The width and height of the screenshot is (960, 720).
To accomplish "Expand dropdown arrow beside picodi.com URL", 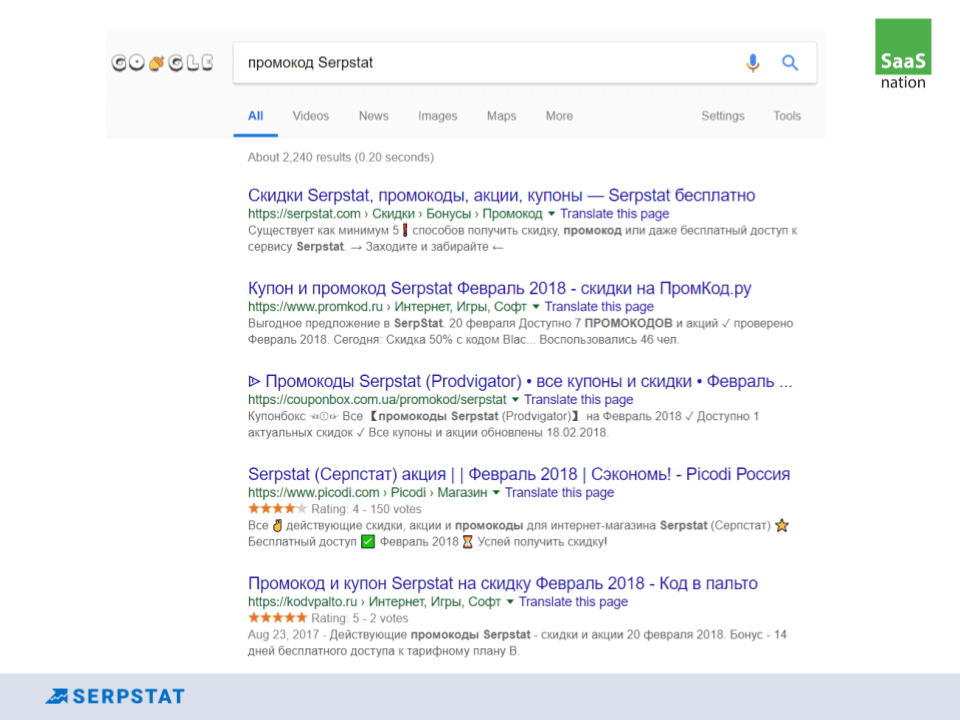I will [x=496, y=493].
